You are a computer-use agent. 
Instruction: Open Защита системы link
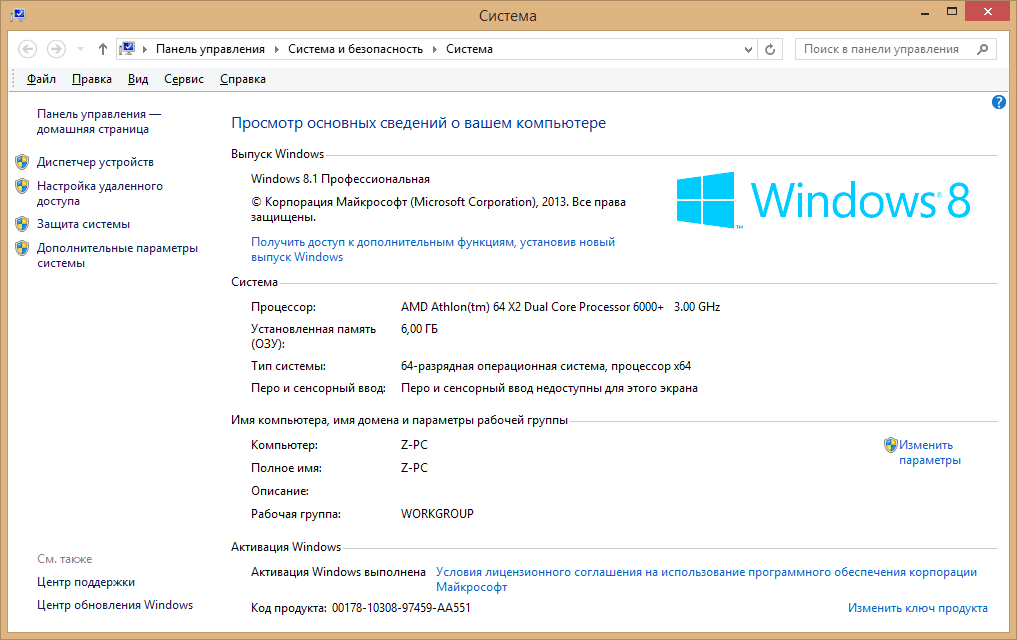coord(83,224)
